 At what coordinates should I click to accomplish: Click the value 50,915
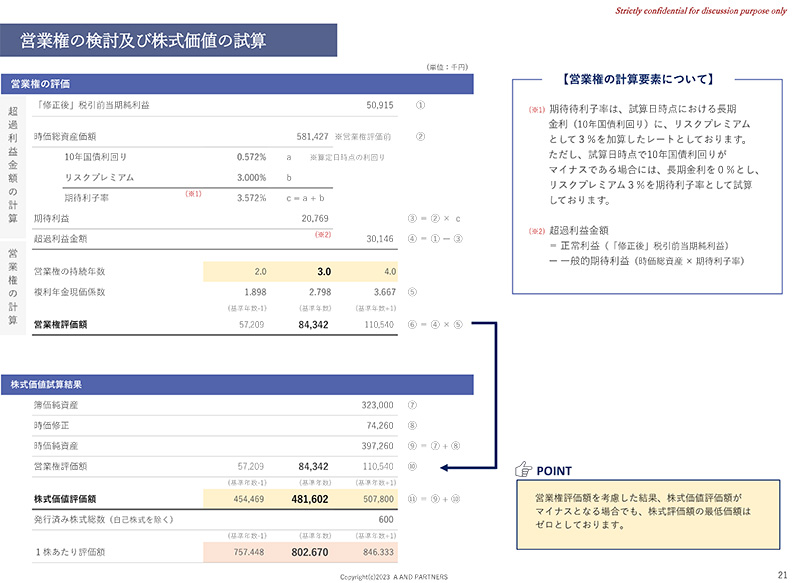(380, 106)
